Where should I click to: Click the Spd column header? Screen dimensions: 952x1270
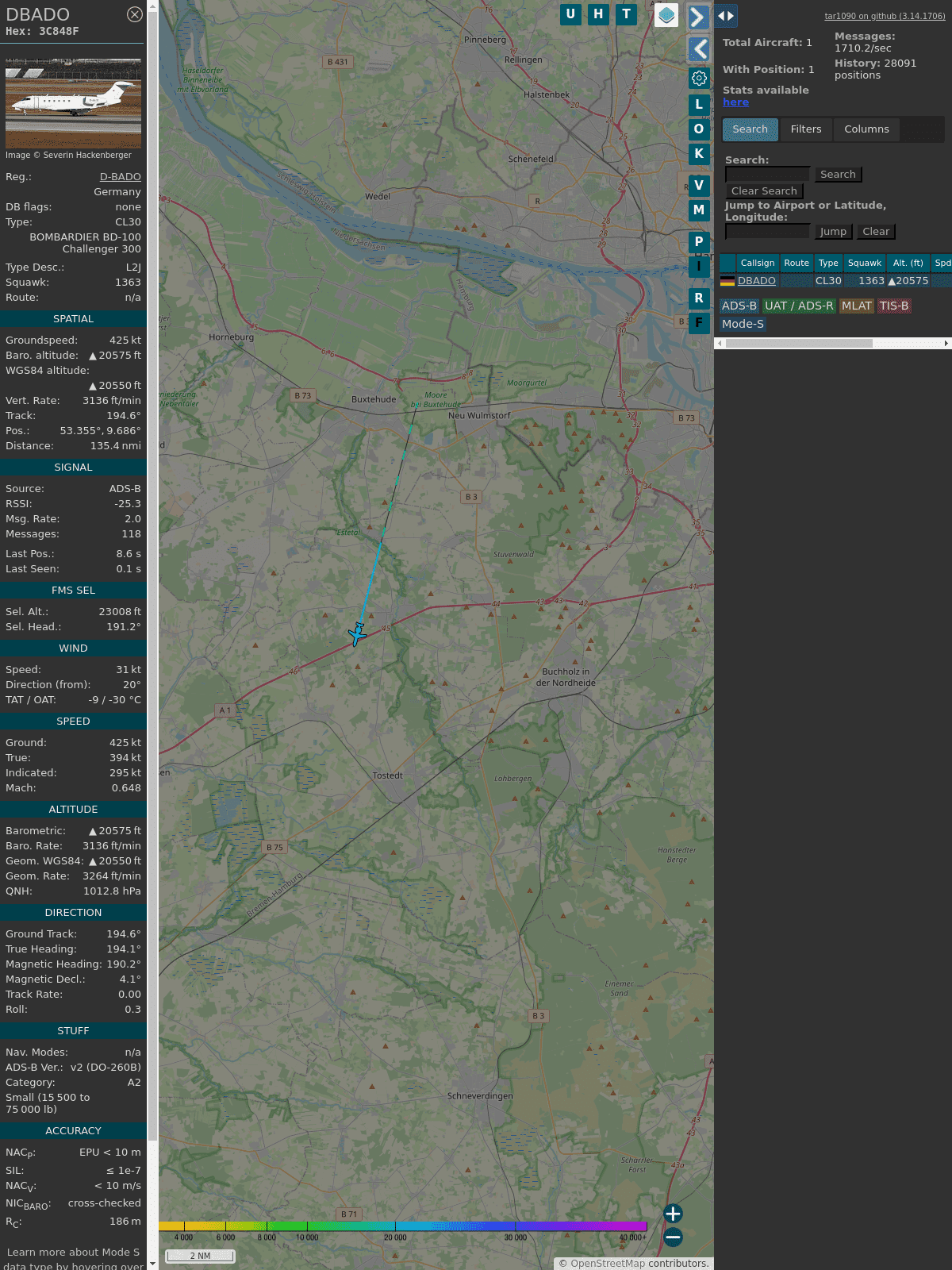[942, 263]
